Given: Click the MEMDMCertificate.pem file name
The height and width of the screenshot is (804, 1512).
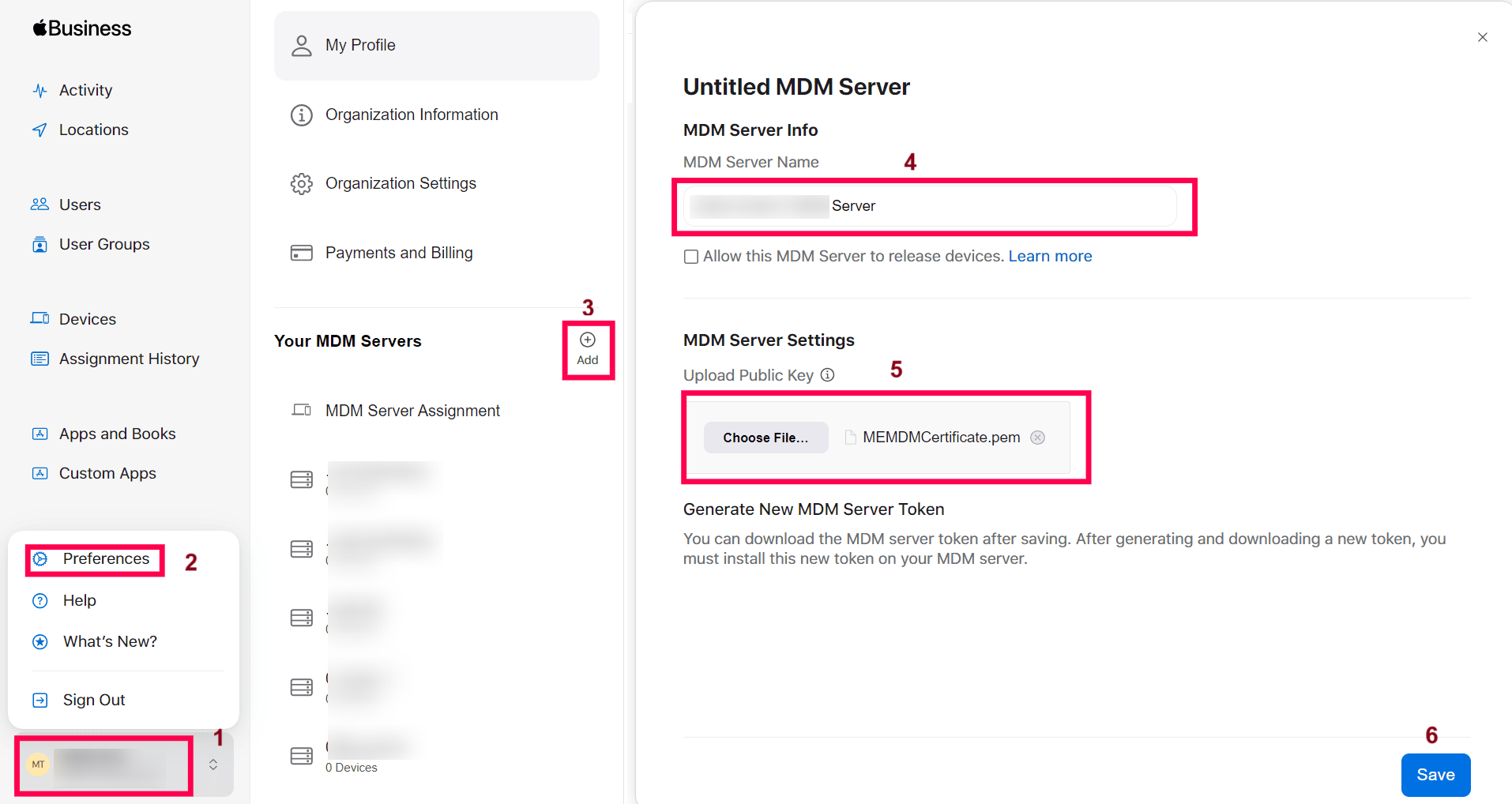Looking at the screenshot, I should (942, 438).
